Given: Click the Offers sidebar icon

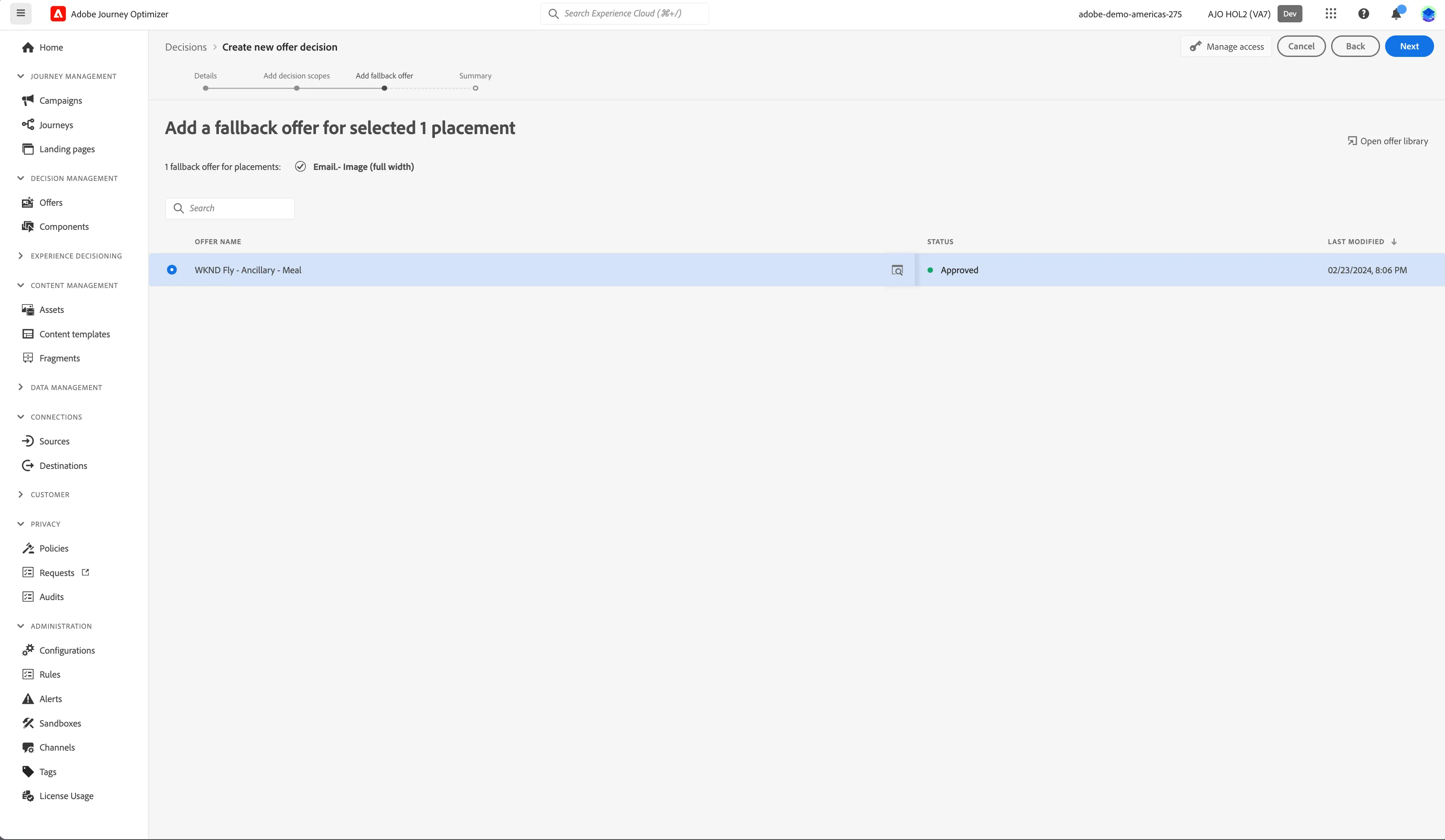Looking at the screenshot, I should click(x=27, y=202).
